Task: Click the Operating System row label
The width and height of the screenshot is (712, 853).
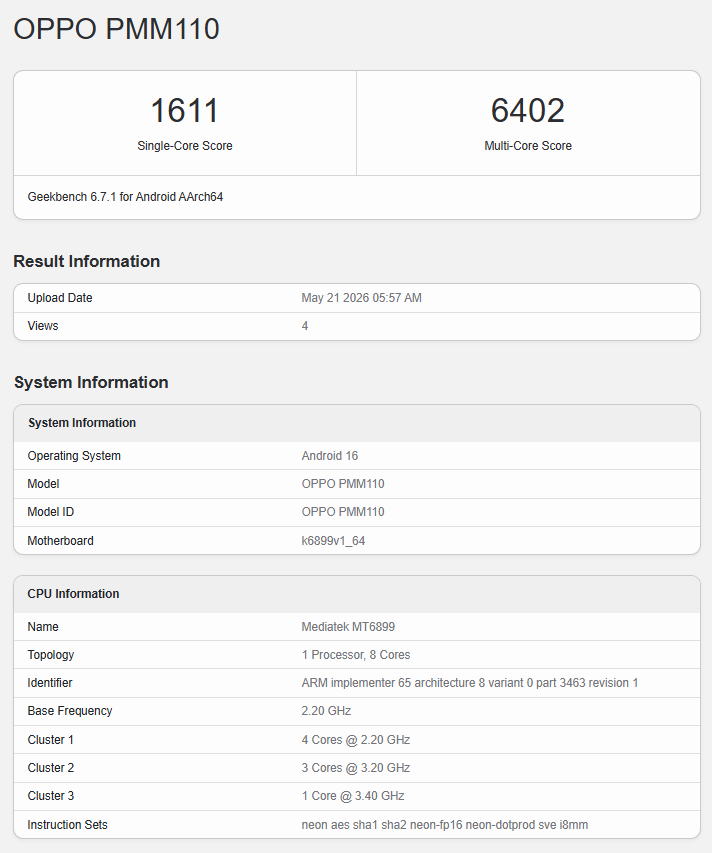Action: 74,456
